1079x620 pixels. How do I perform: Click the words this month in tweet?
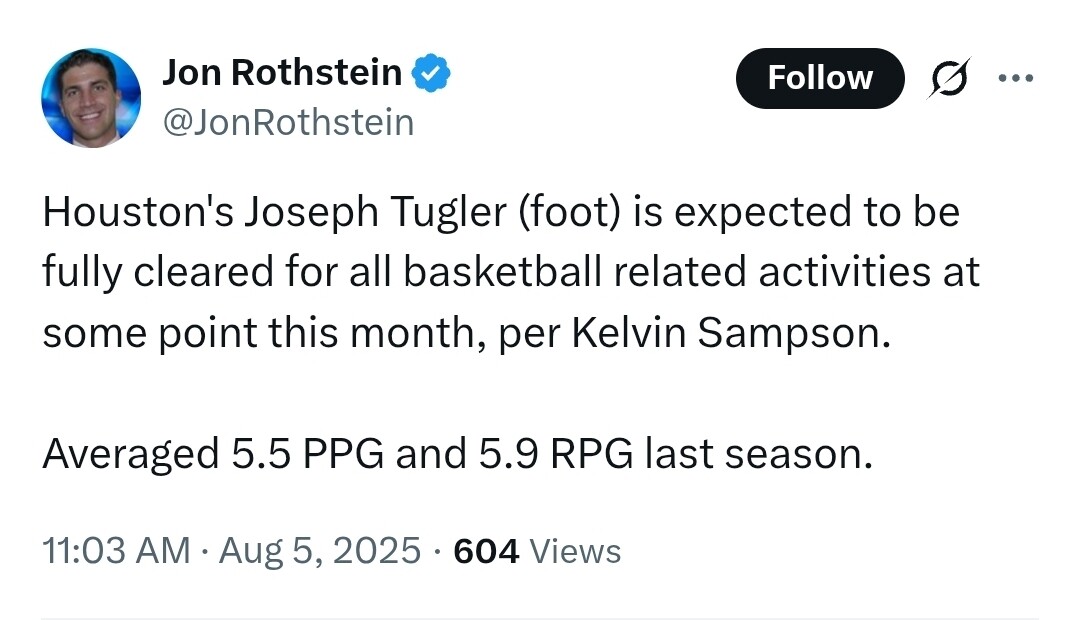click(x=376, y=333)
